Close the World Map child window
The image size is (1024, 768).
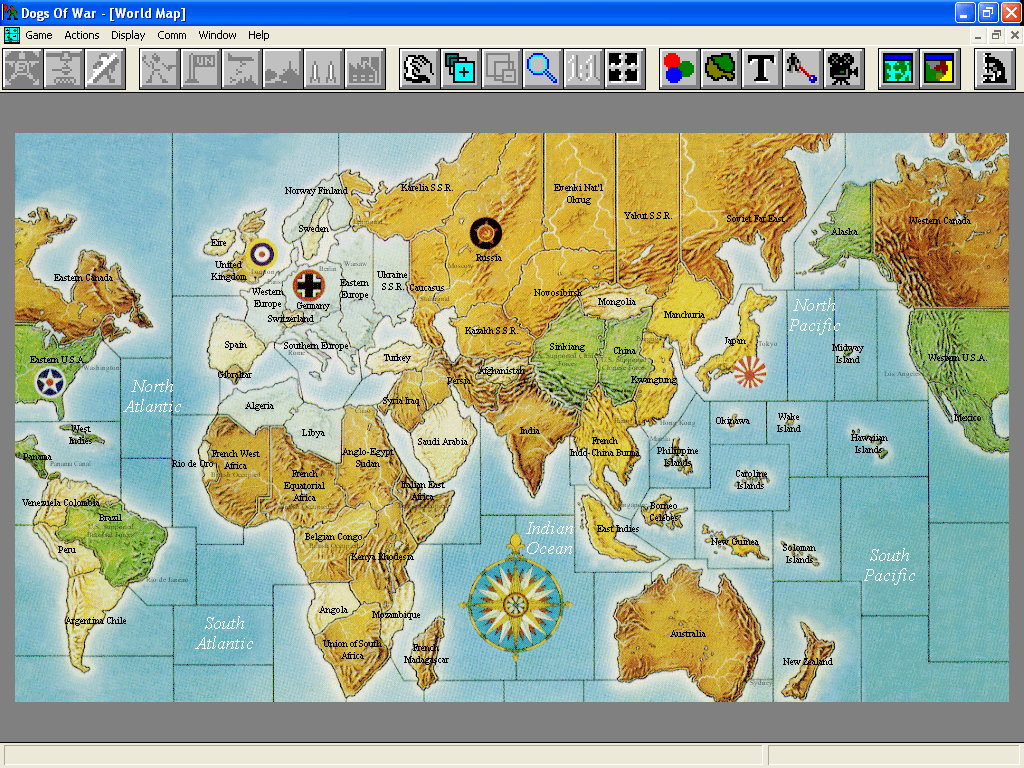(1014, 35)
